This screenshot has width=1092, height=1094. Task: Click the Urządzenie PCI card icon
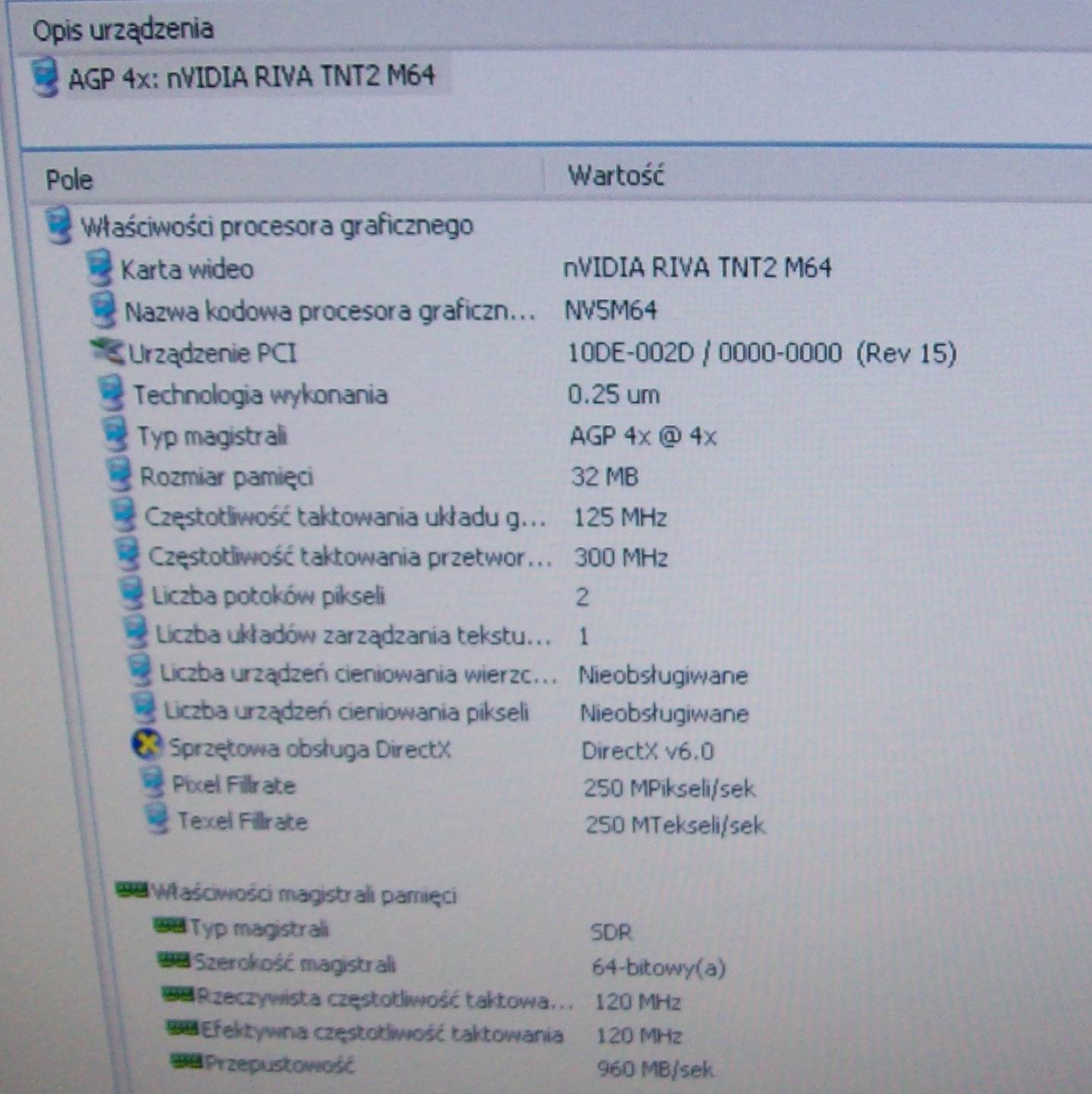(107, 351)
